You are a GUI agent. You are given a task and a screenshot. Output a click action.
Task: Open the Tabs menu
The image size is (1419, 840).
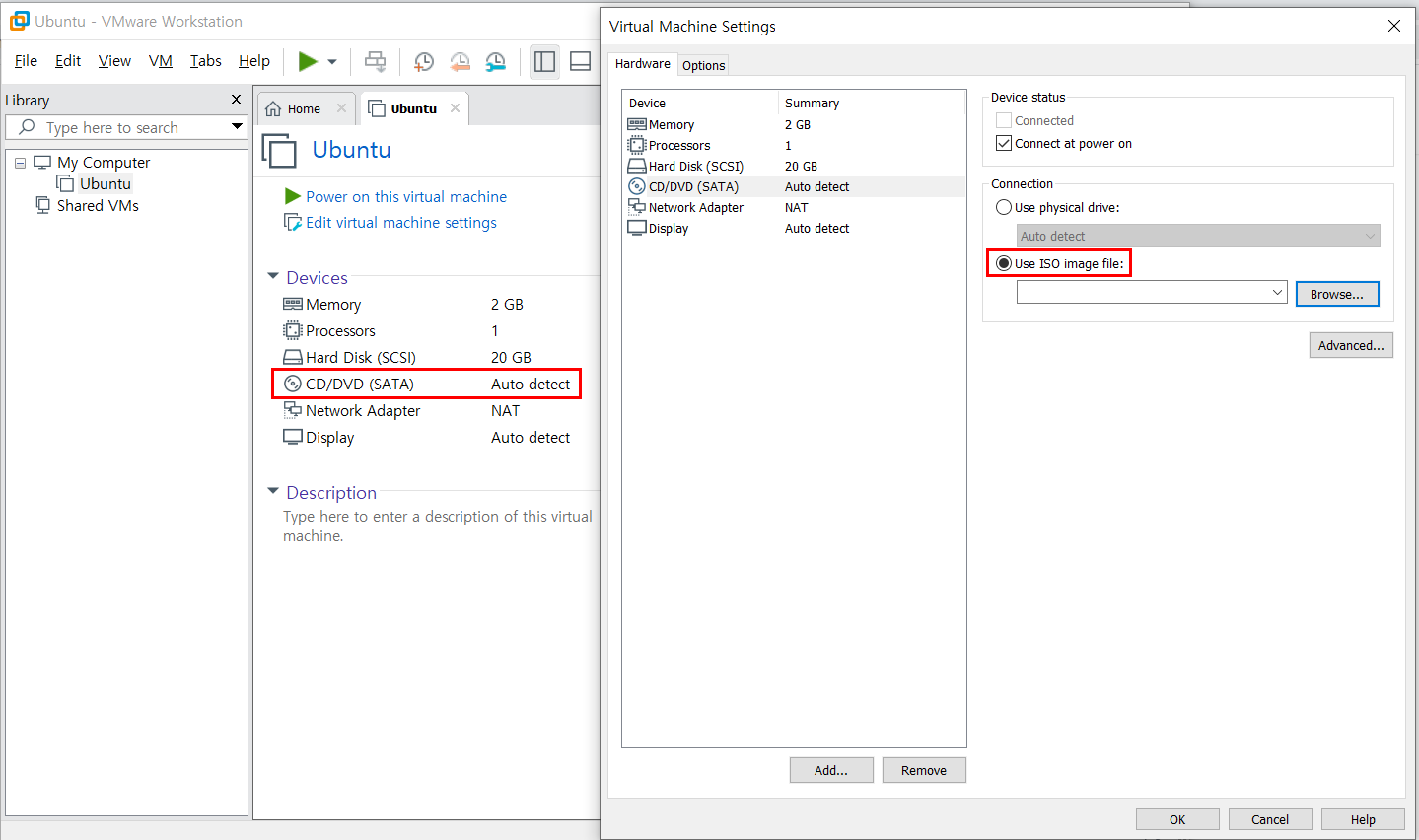pyautogui.click(x=205, y=61)
